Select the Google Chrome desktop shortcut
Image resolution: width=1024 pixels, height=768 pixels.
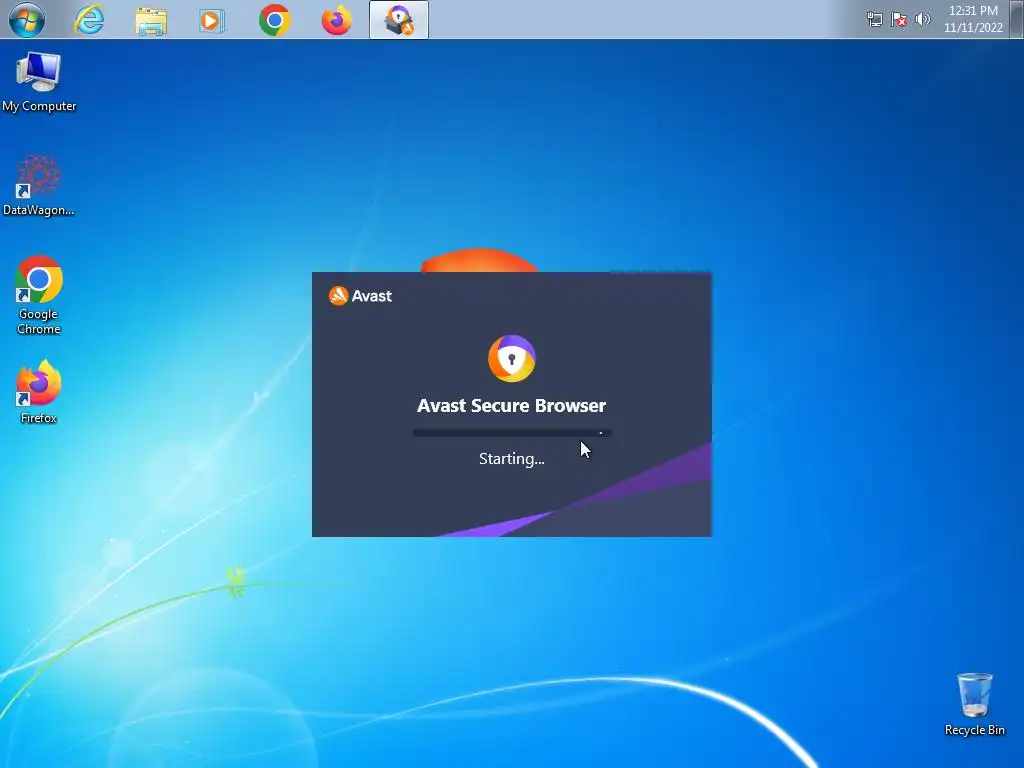[39, 295]
